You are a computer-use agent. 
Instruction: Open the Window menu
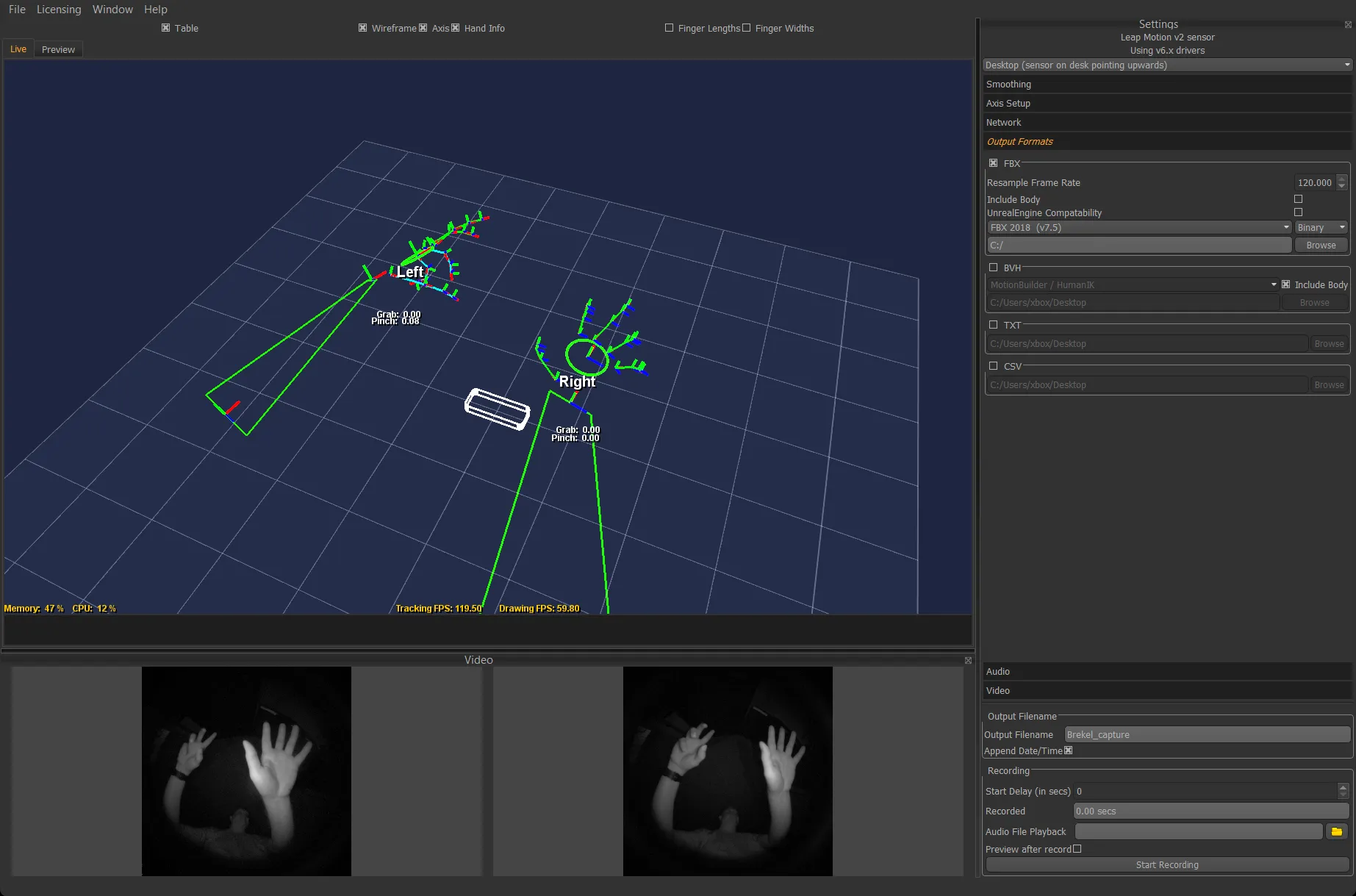point(112,10)
